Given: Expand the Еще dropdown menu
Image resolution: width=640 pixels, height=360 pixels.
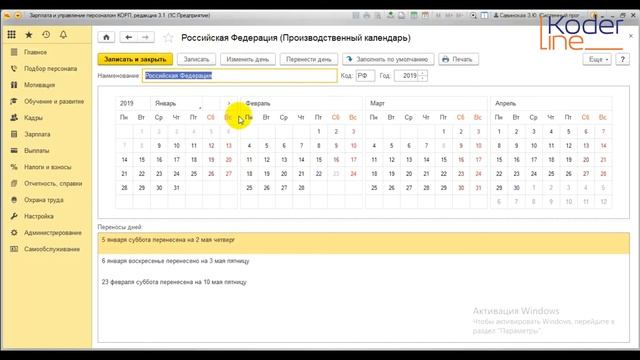Looking at the screenshot, I should [597, 59].
